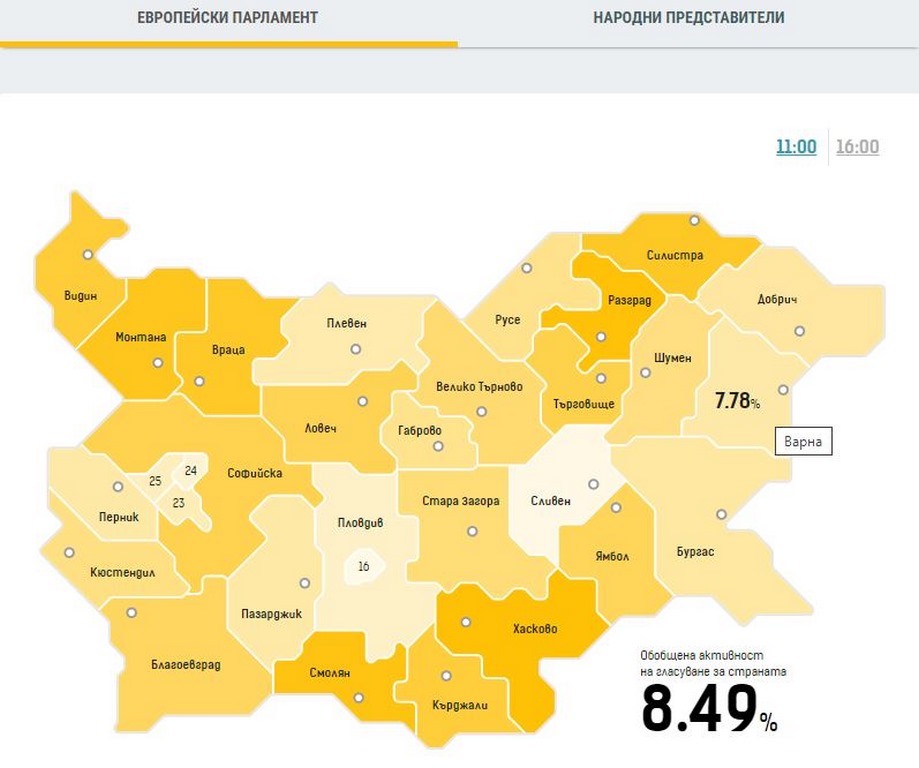
Task: Switch to Европейски парламент tab
Action: (x=228, y=18)
